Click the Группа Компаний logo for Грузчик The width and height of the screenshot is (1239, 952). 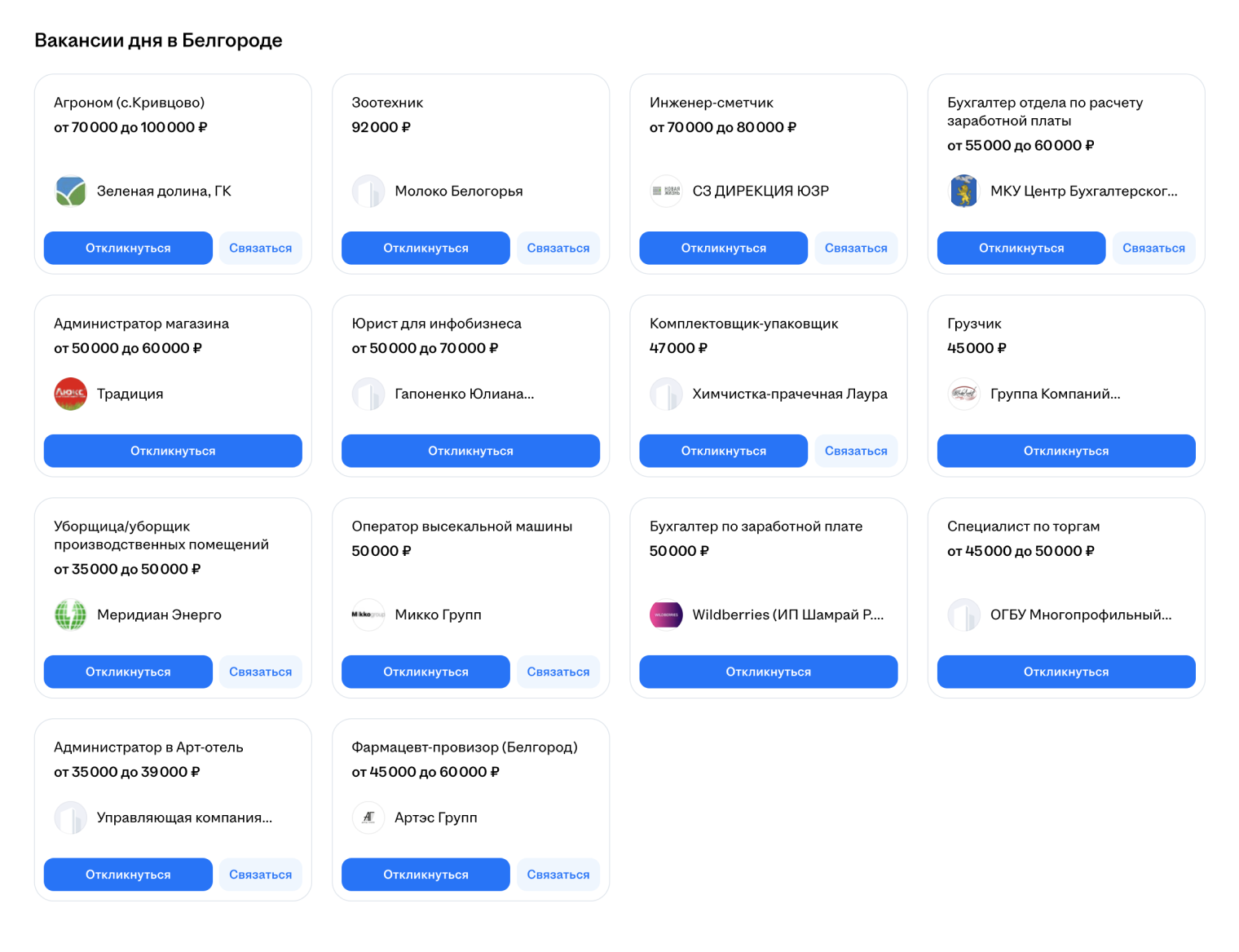tap(963, 394)
